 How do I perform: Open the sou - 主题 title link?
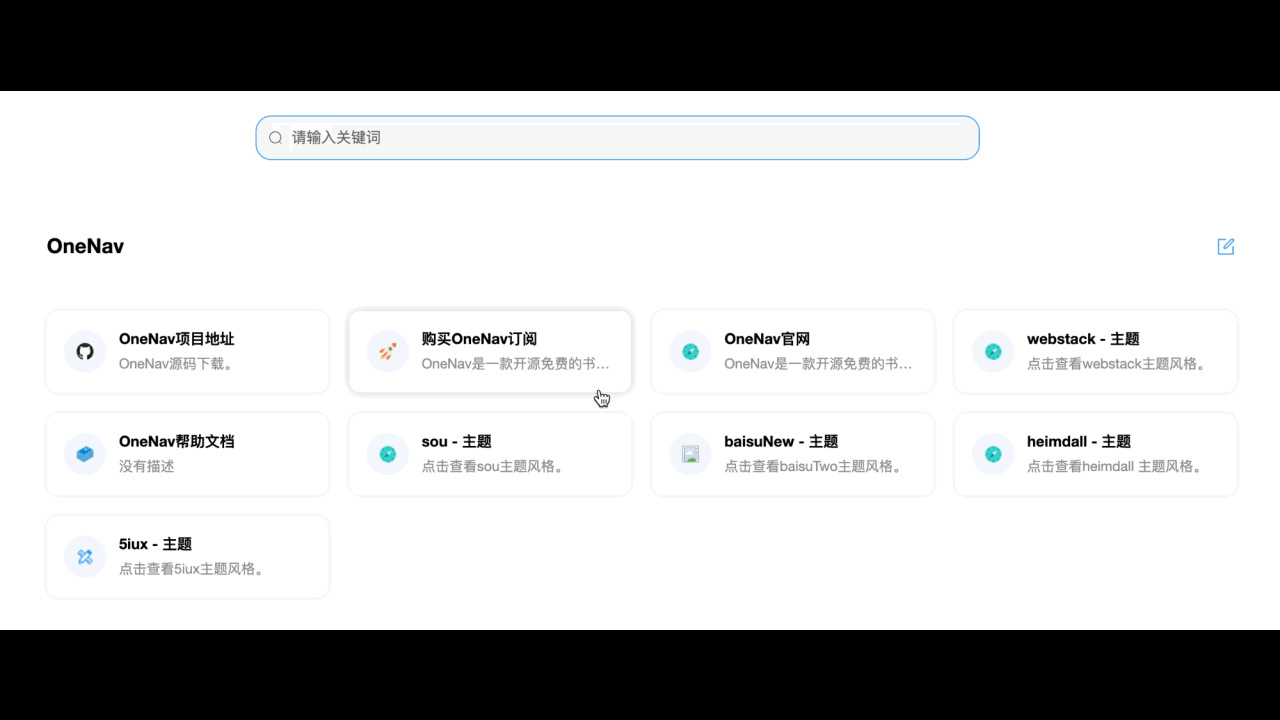457,441
